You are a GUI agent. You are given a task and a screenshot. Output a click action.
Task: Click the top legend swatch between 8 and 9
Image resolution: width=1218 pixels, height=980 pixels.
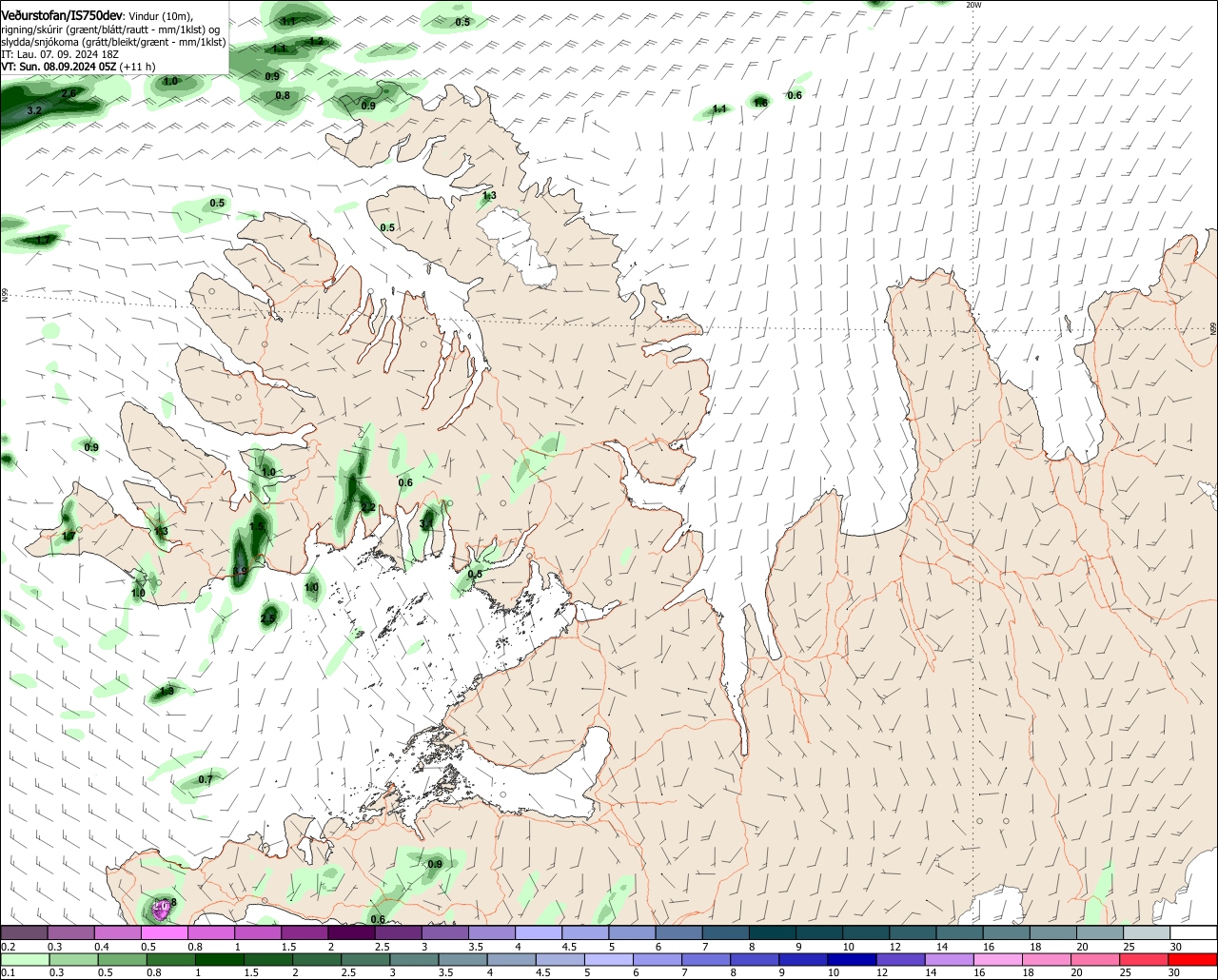[x=773, y=933]
